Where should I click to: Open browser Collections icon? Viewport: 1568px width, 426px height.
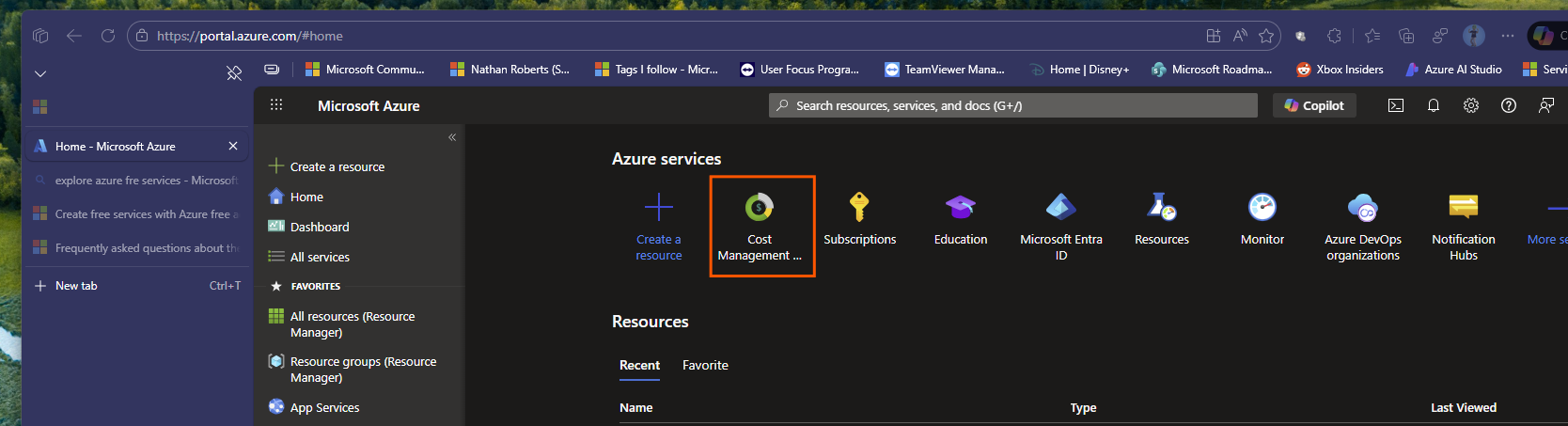[x=1406, y=36]
